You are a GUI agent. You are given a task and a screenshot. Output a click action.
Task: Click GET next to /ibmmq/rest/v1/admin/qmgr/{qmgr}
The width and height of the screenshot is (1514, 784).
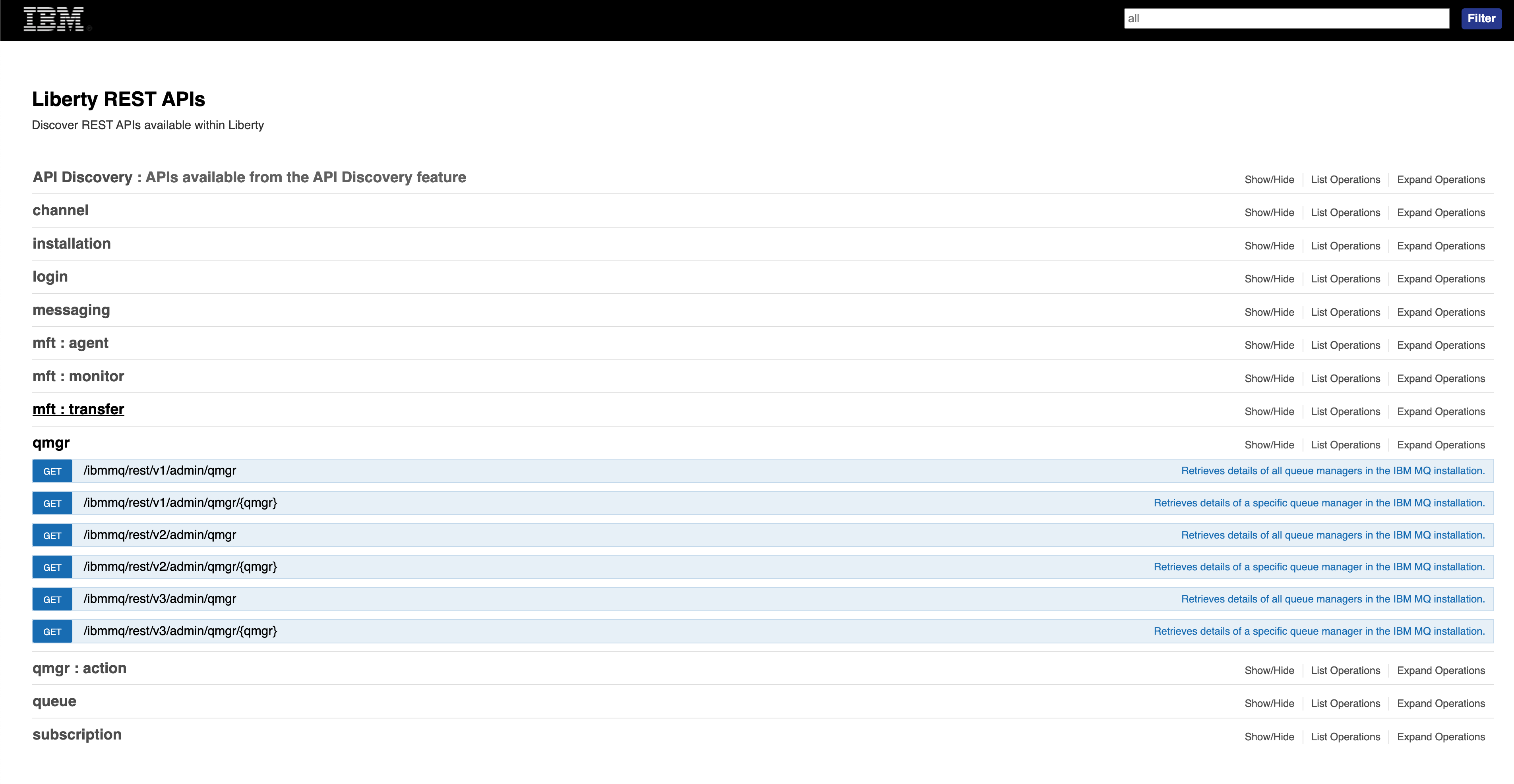click(52, 503)
